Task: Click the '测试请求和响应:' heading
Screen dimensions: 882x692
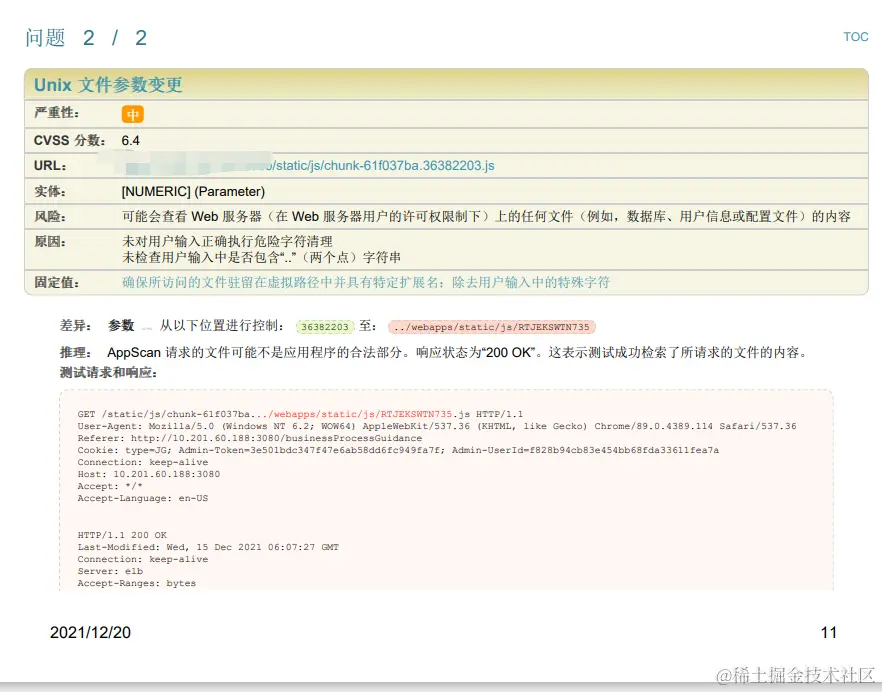Action: coord(109,372)
